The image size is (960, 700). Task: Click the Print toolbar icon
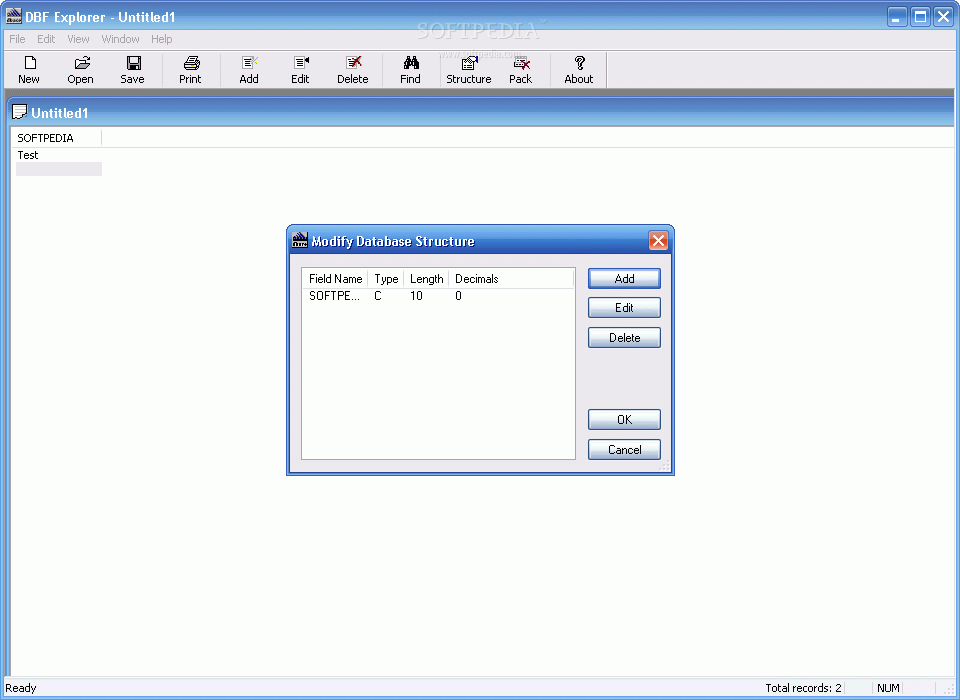pyautogui.click(x=191, y=63)
